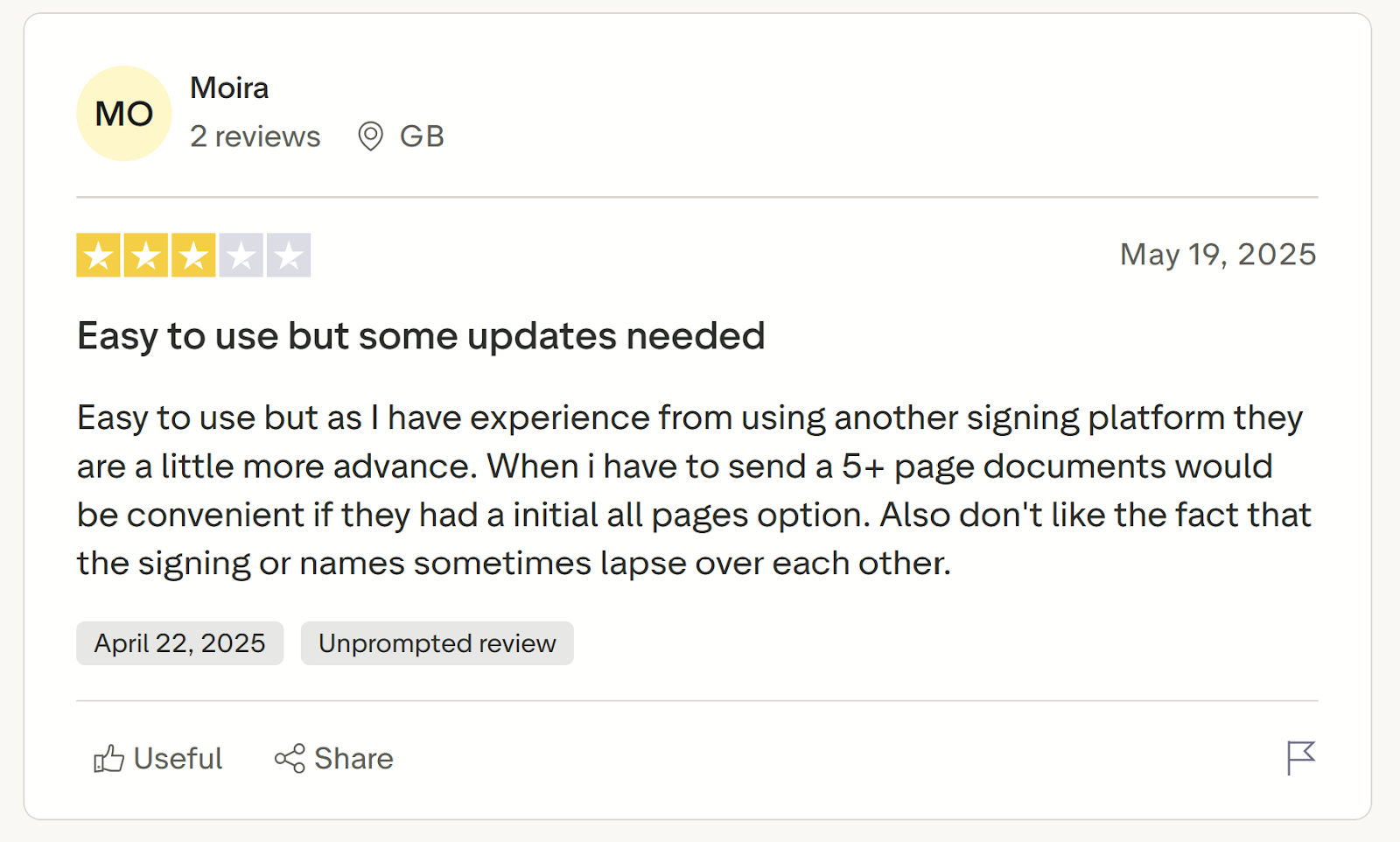This screenshot has height=842, width=1400.
Task: Click the May 19, 2025 review date
Action: pyautogui.click(x=1217, y=255)
